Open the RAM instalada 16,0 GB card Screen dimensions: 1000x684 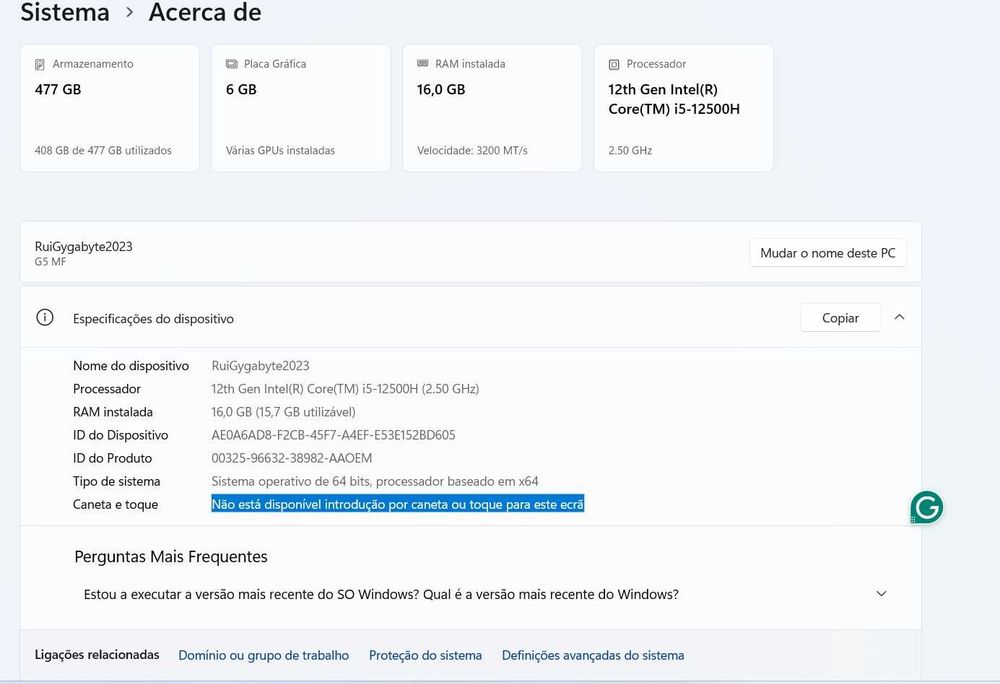(x=492, y=108)
